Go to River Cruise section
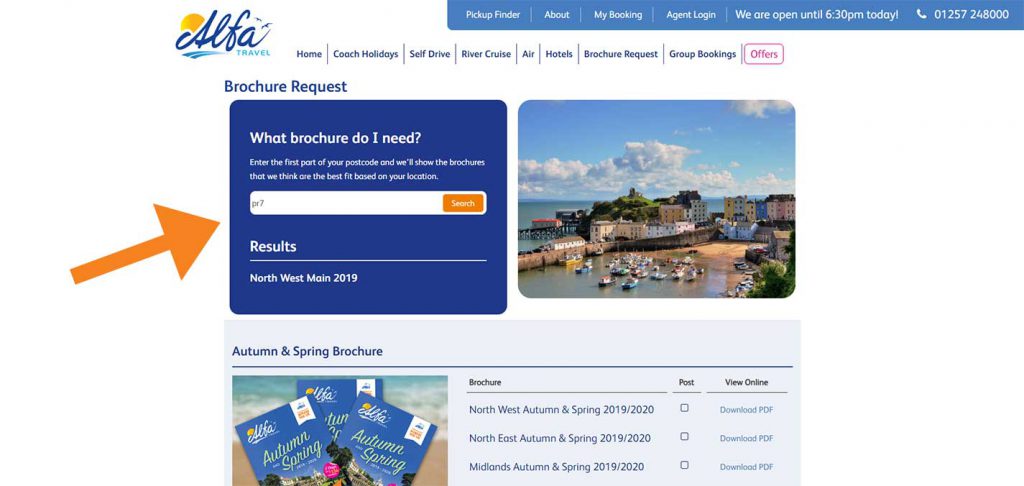 [x=487, y=54]
